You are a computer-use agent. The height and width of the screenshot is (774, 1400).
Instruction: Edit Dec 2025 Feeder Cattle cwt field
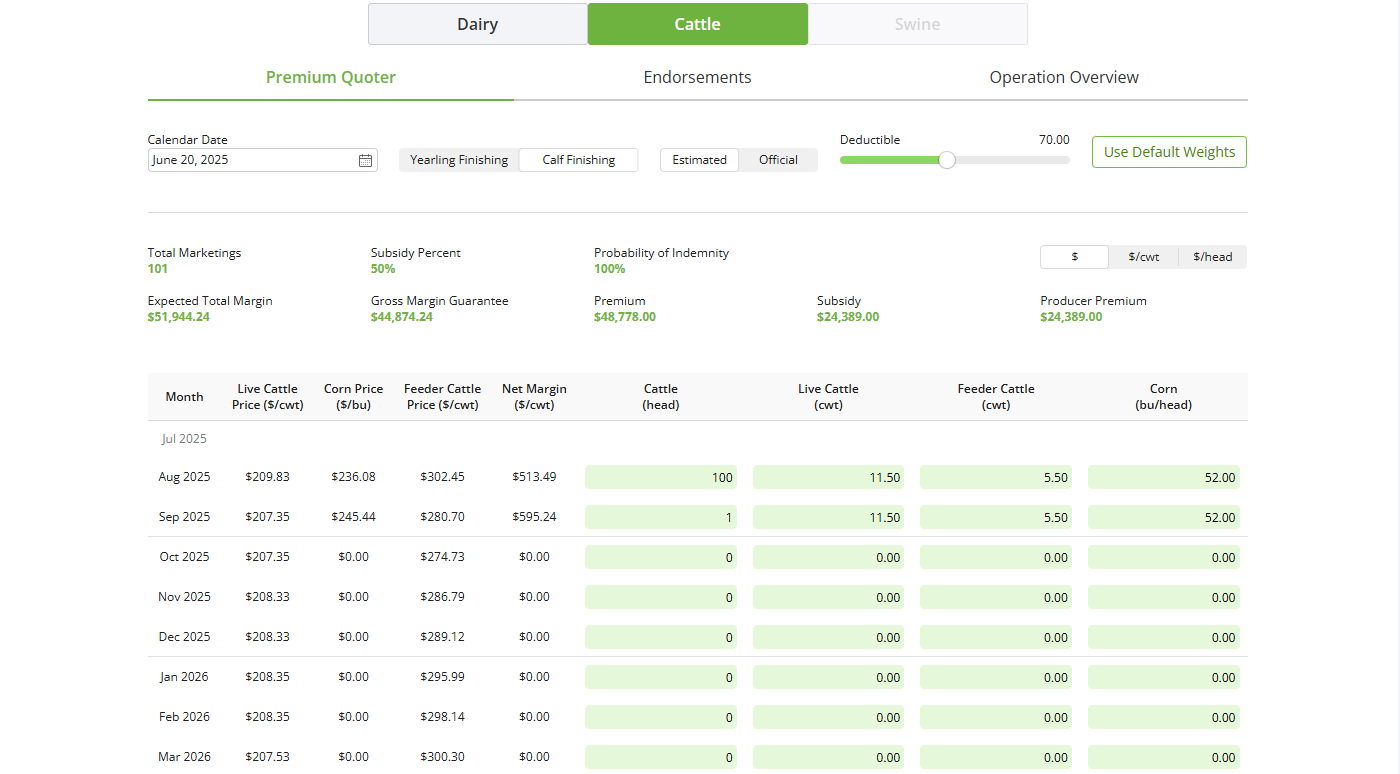pyautogui.click(x=996, y=637)
